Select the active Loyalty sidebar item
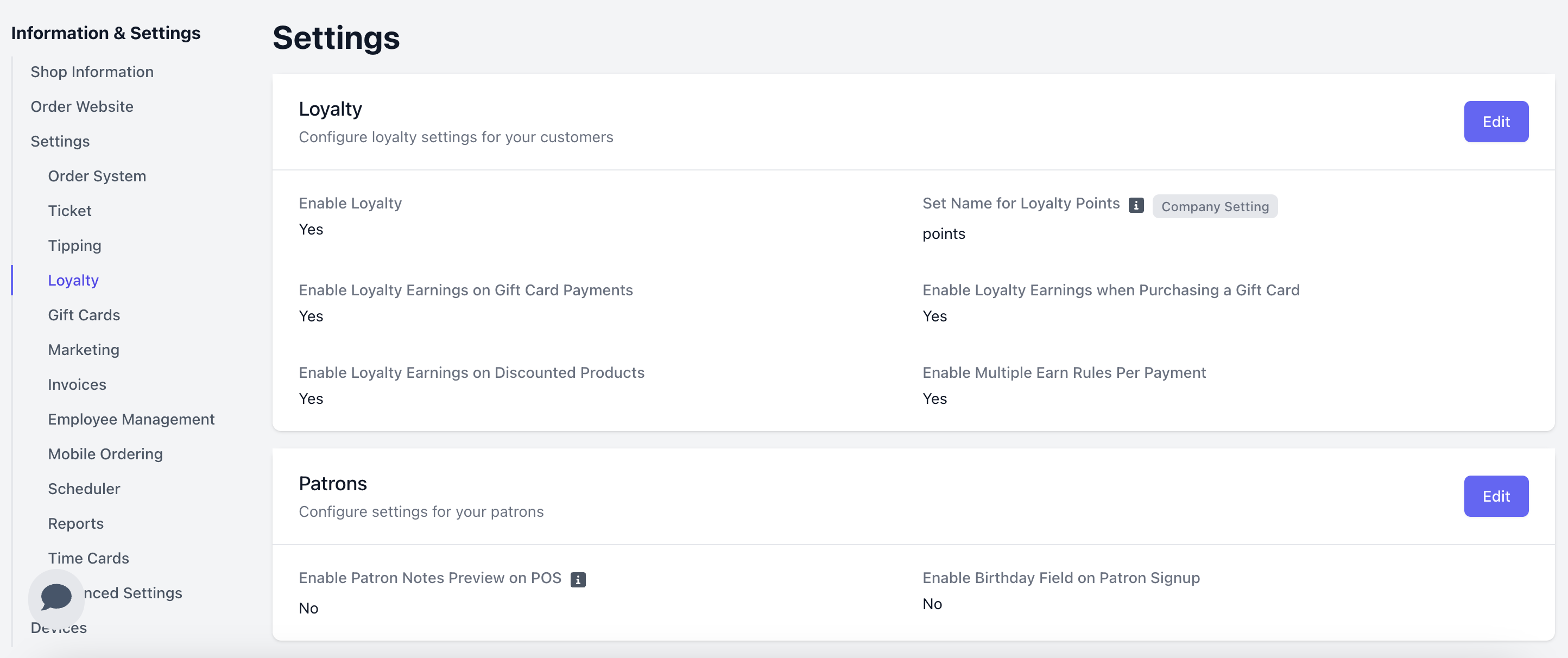The image size is (1568, 658). [73, 280]
